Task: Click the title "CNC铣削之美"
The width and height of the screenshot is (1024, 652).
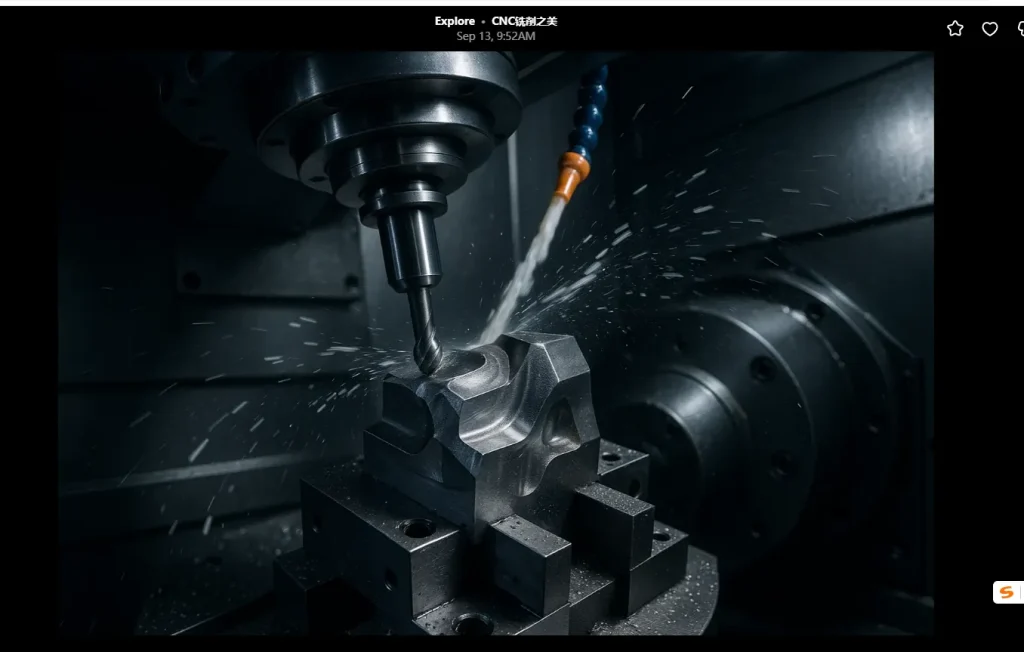Action: [524, 21]
